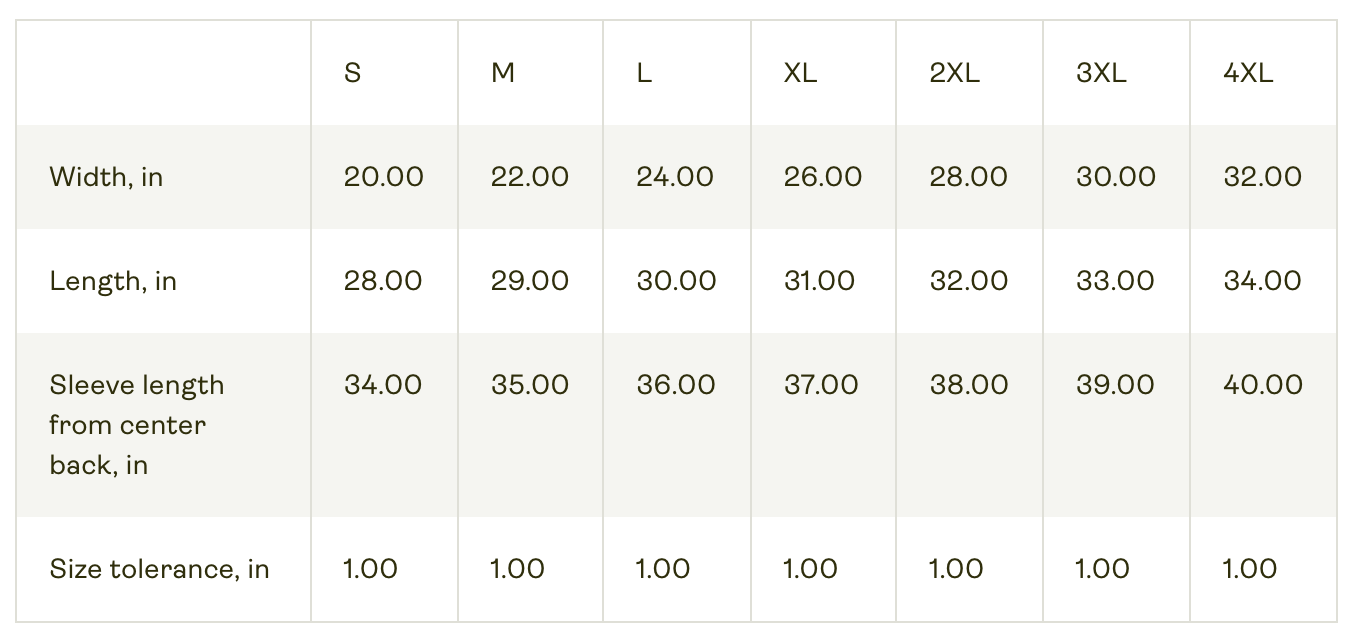Click the 33.00 length value for 3XL
The width and height of the screenshot is (1354, 640).
[1115, 281]
